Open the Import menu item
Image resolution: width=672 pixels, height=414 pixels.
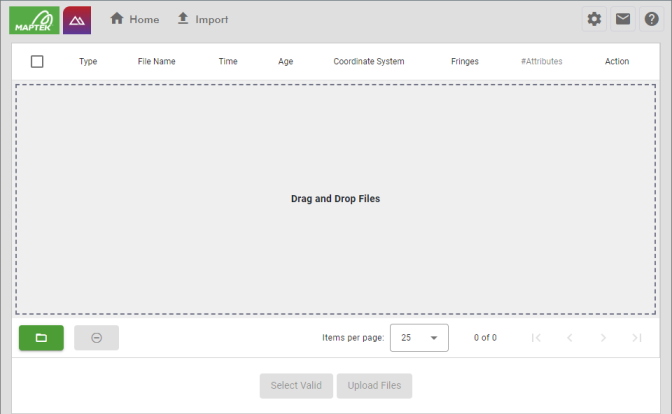click(x=203, y=19)
